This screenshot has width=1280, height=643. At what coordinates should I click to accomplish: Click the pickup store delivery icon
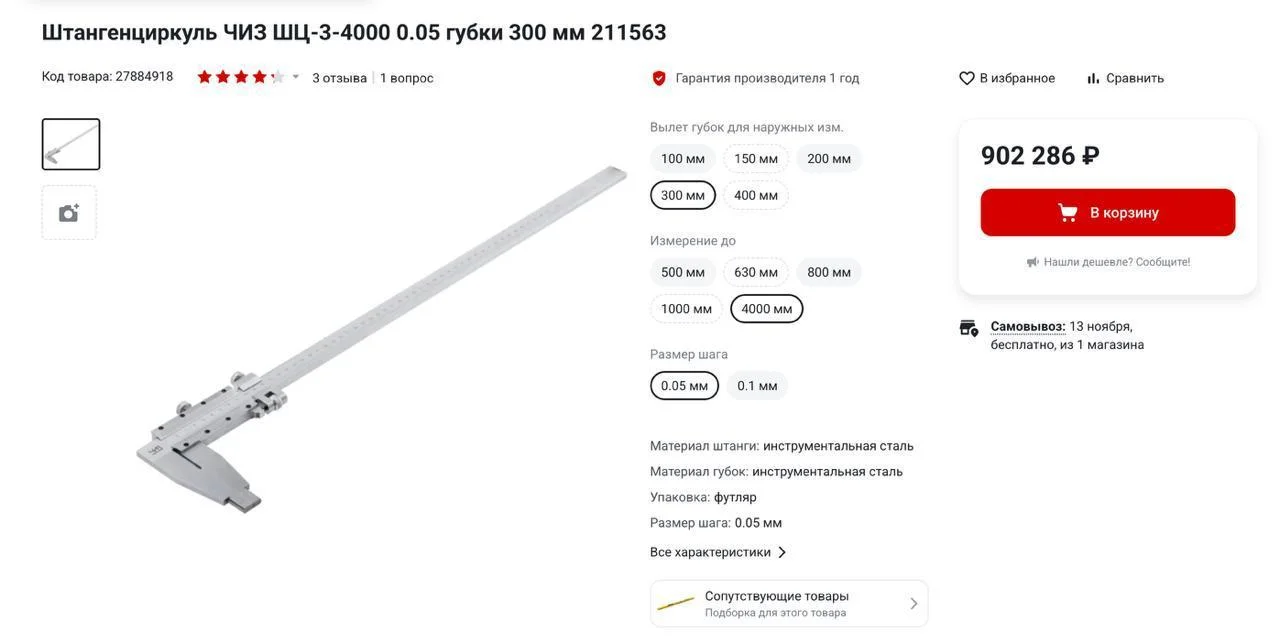point(969,328)
